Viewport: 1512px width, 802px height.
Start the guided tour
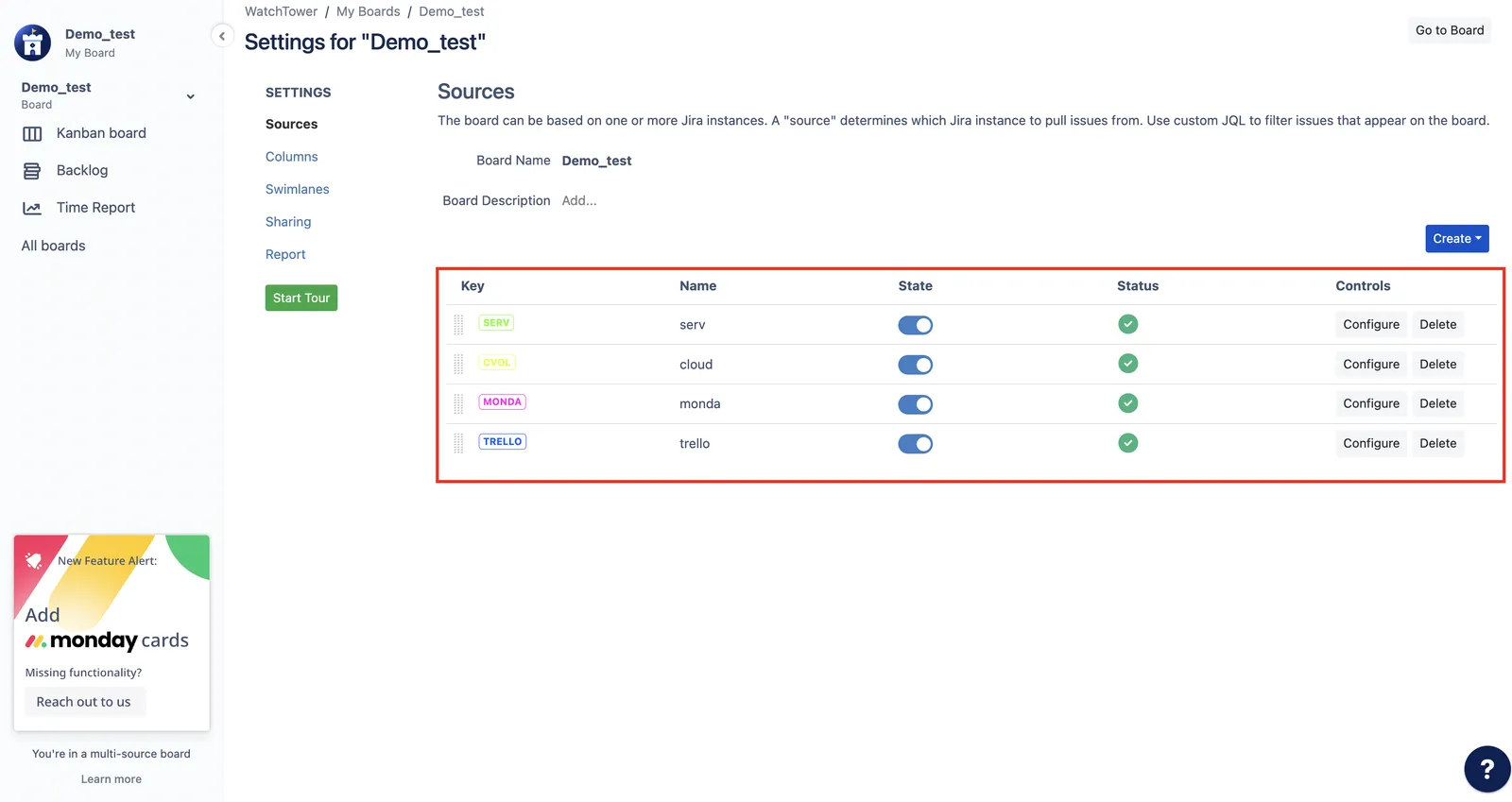(x=301, y=298)
